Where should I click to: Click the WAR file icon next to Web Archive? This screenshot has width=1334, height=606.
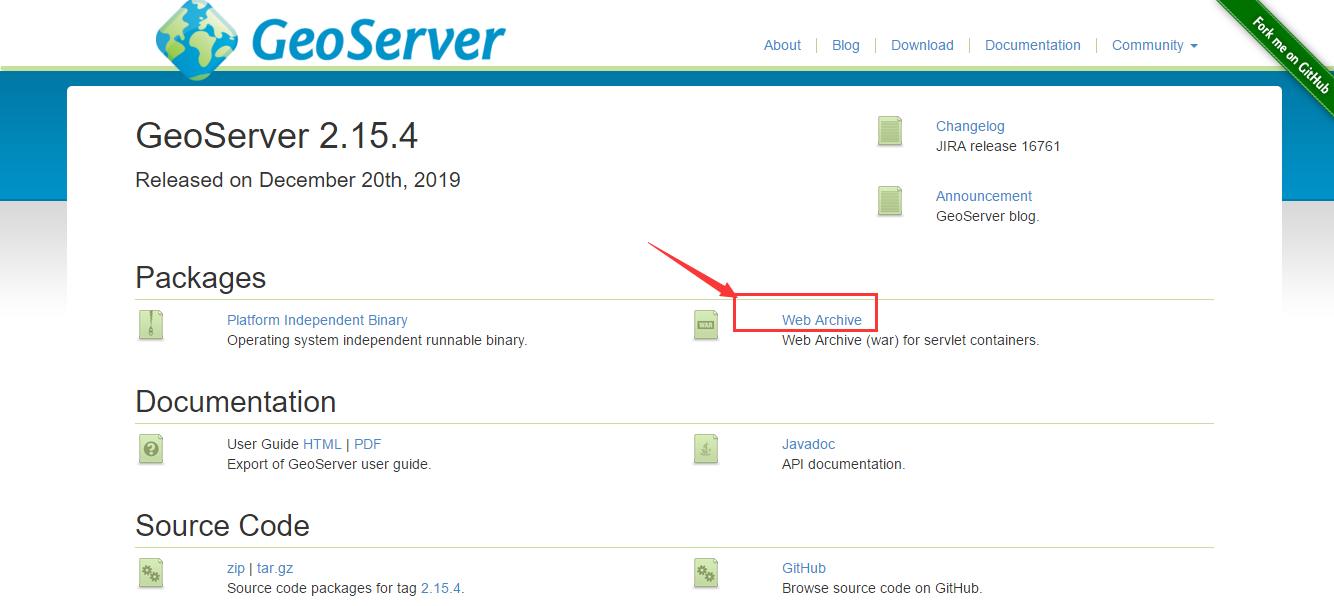(705, 325)
